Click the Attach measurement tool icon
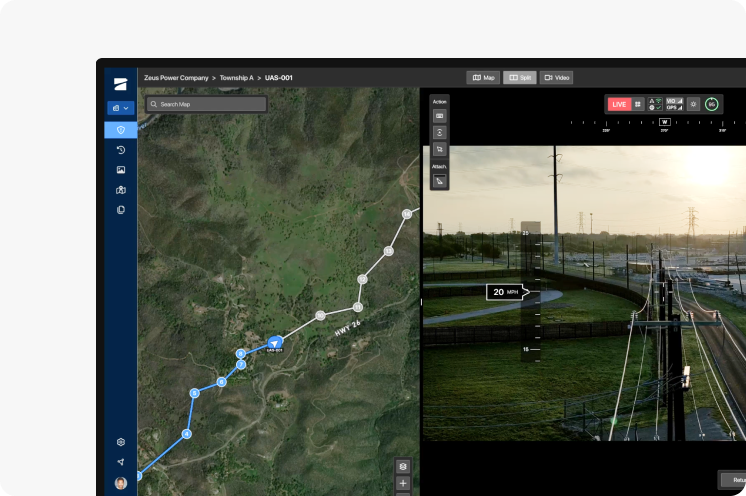 pos(440,181)
